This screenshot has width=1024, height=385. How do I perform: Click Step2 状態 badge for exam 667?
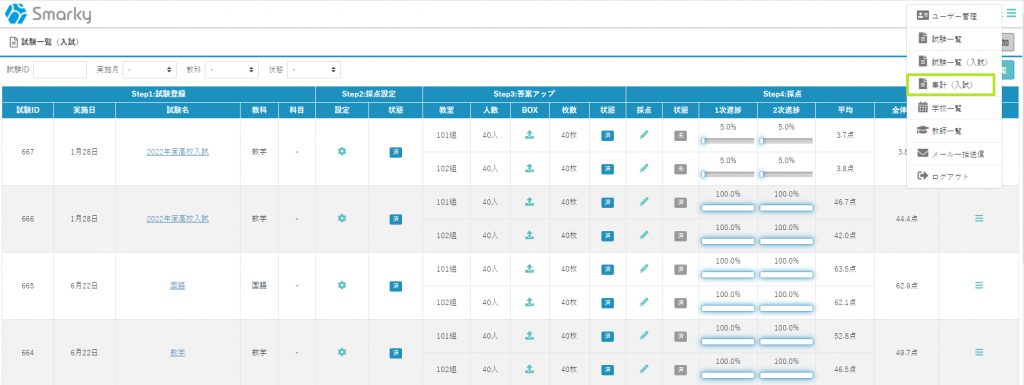pyautogui.click(x=395, y=152)
